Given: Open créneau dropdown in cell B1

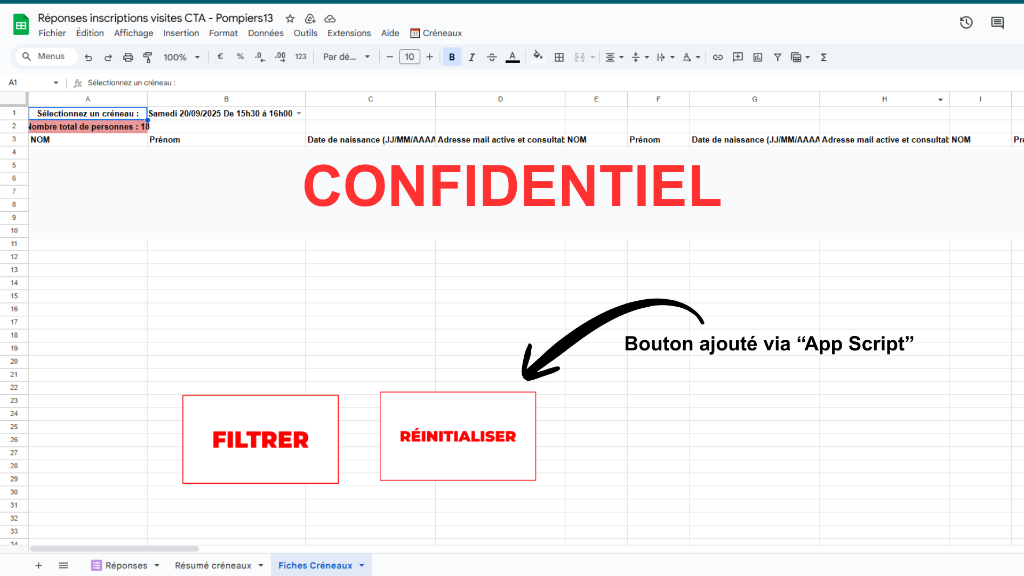Looking at the screenshot, I should (x=299, y=114).
